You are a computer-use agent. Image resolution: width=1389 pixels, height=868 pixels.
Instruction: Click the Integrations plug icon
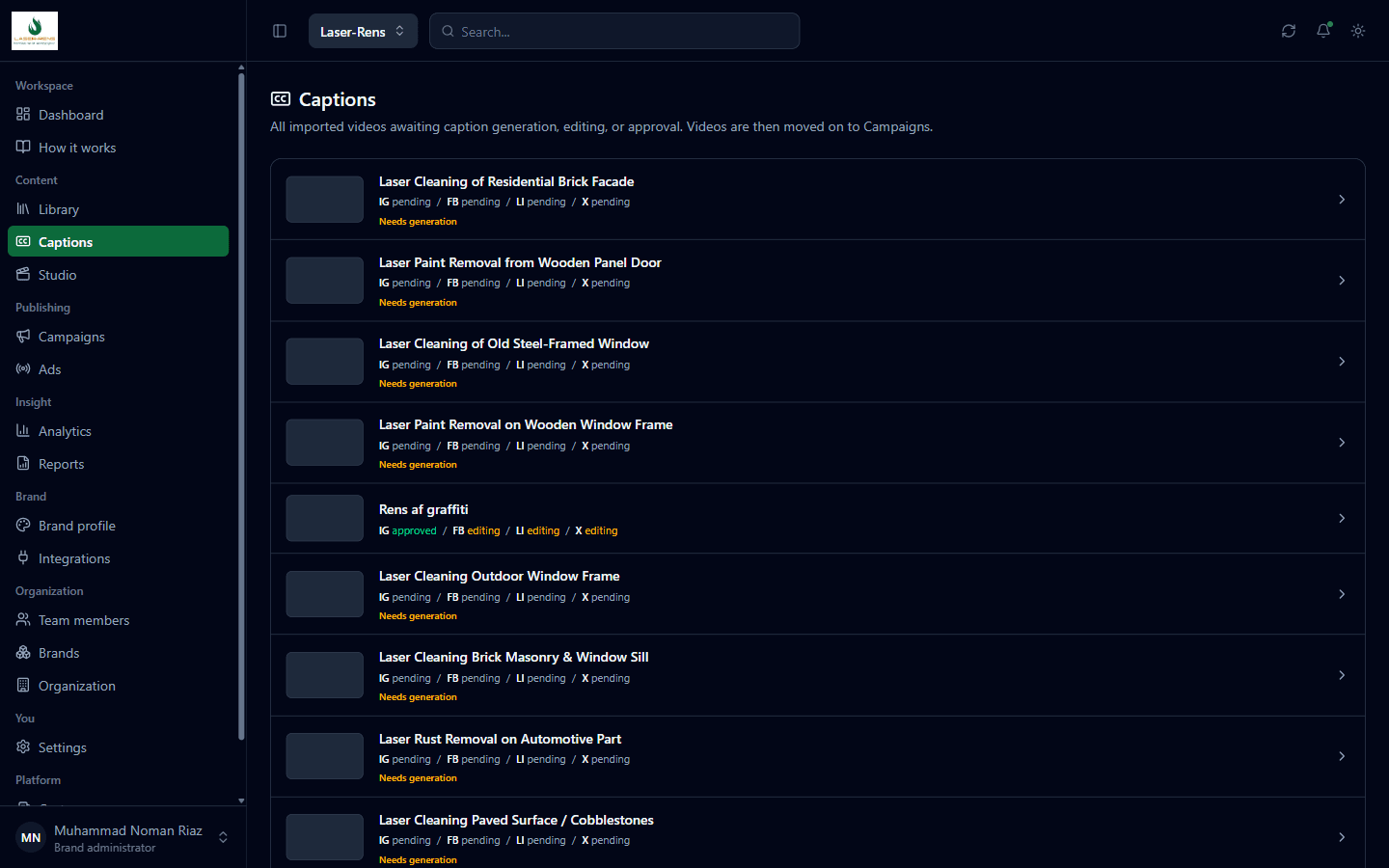(x=23, y=558)
